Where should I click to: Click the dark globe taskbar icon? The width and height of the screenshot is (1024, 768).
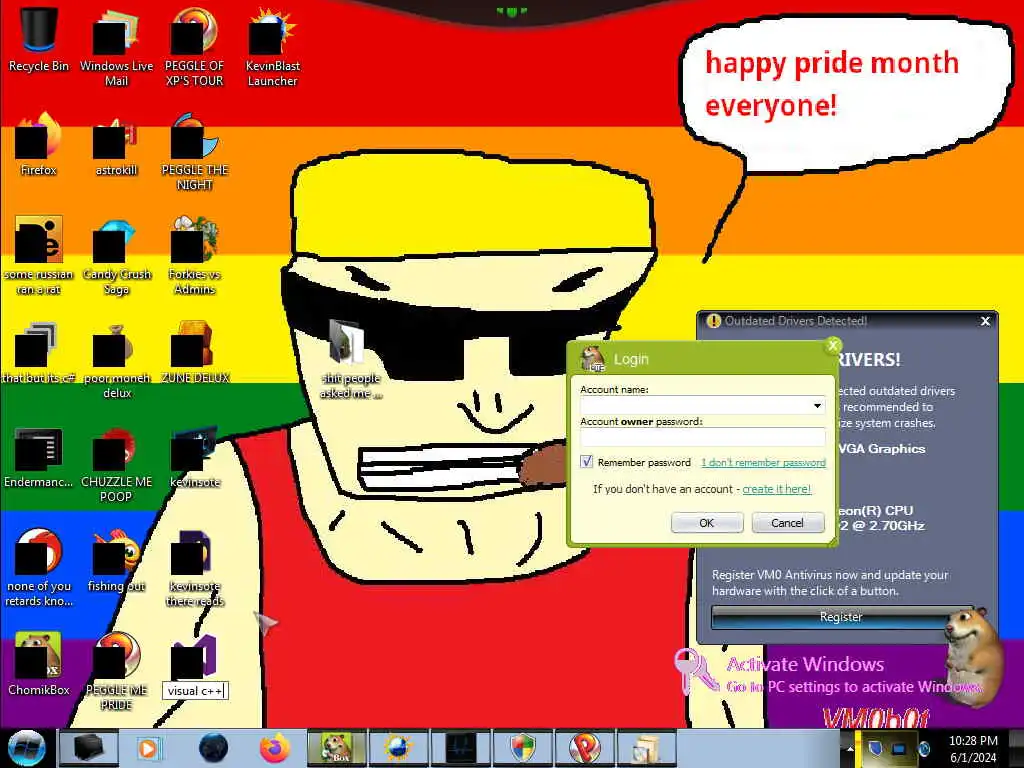tap(213, 748)
